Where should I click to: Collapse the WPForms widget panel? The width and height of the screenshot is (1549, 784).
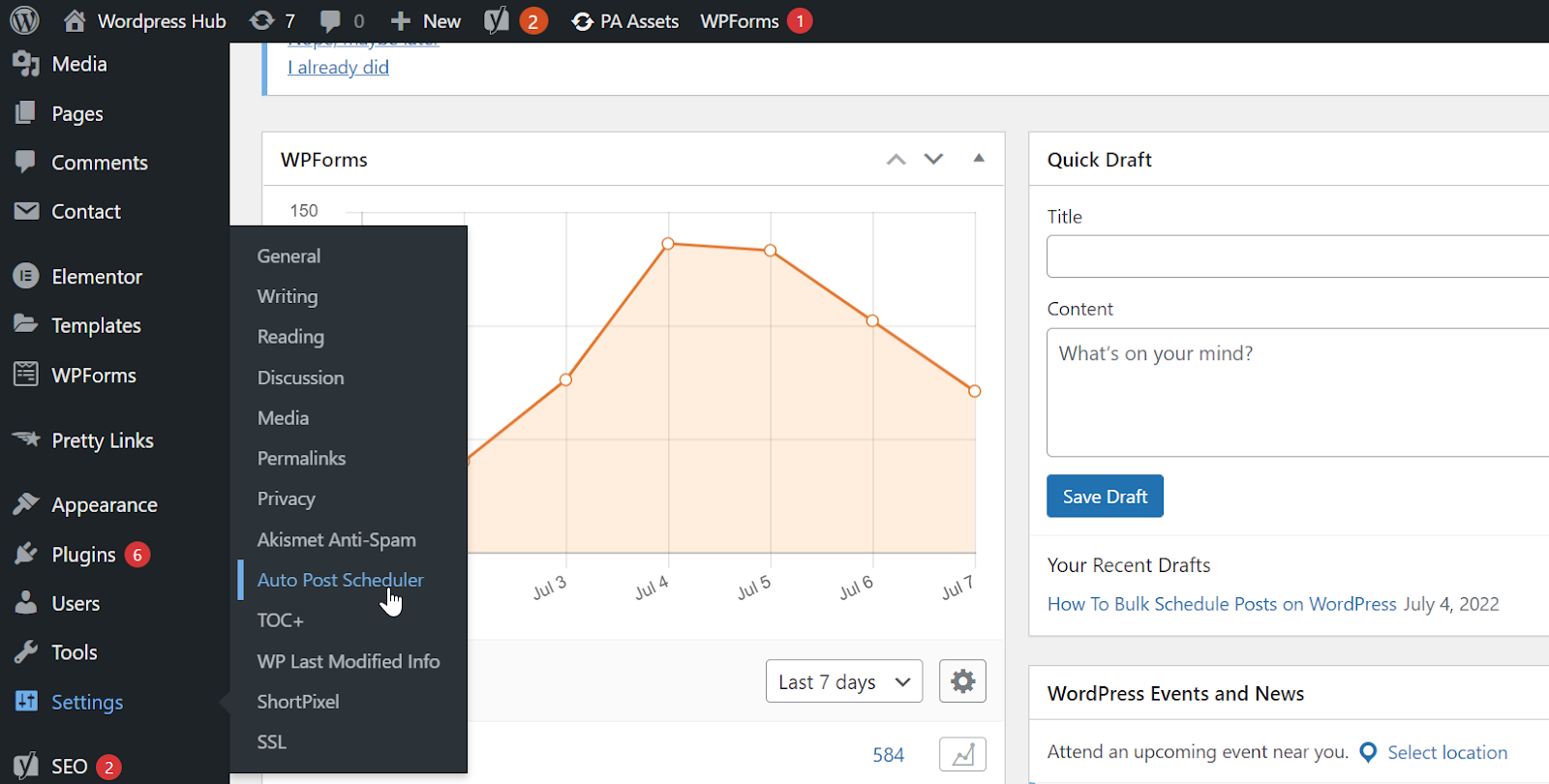979,158
